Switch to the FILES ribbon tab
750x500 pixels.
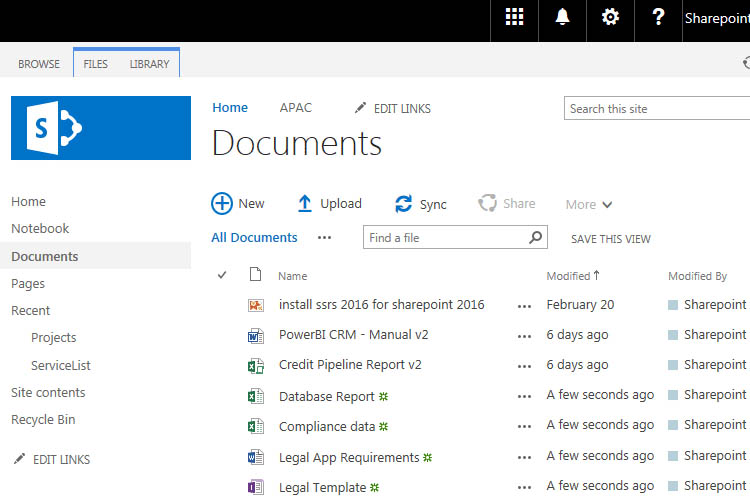point(95,64)
